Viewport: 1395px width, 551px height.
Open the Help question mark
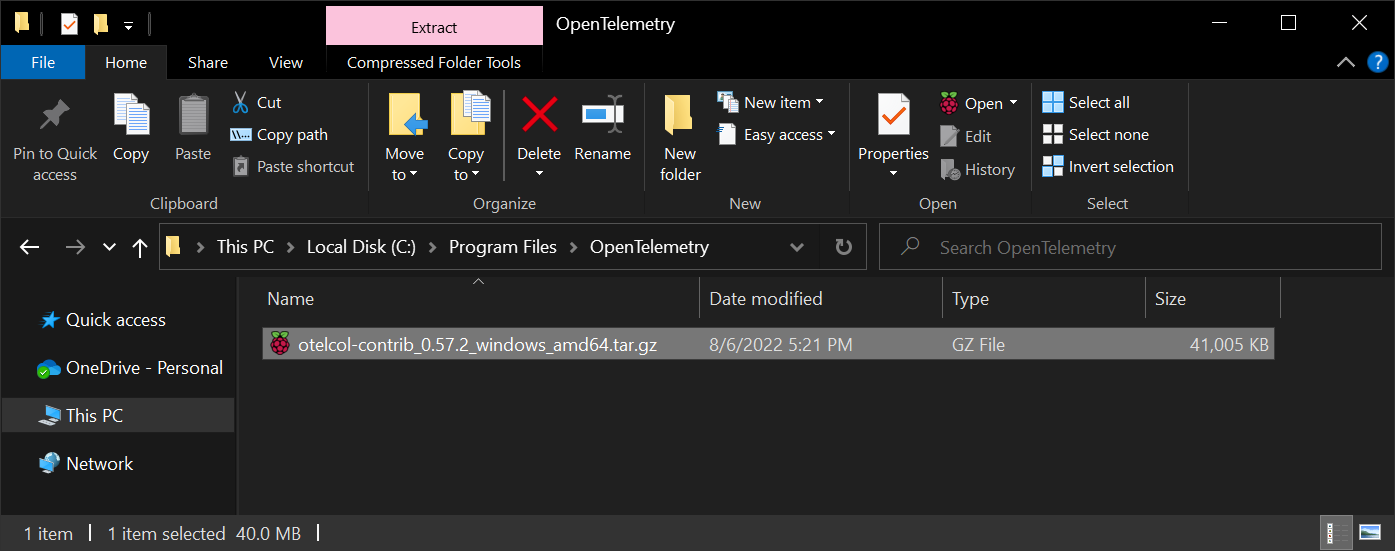tap(1376, 62)
